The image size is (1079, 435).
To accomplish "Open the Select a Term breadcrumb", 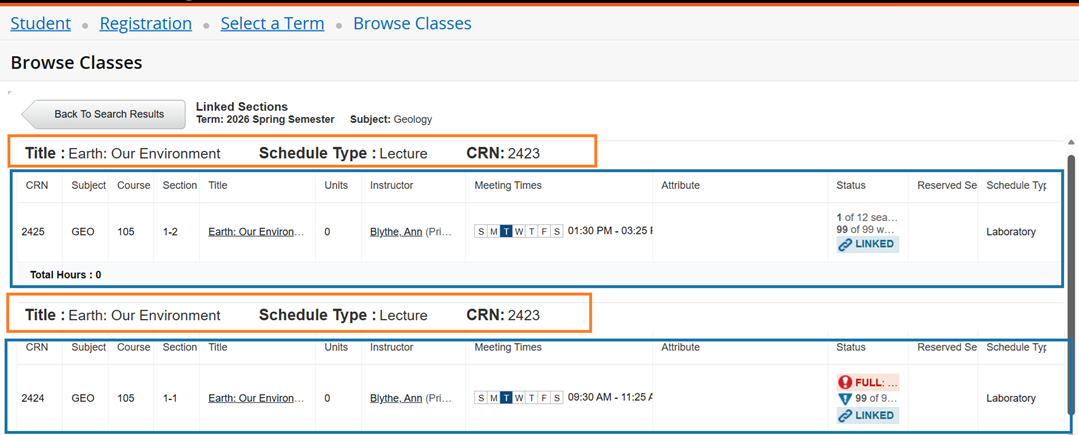I will [273, 23].
